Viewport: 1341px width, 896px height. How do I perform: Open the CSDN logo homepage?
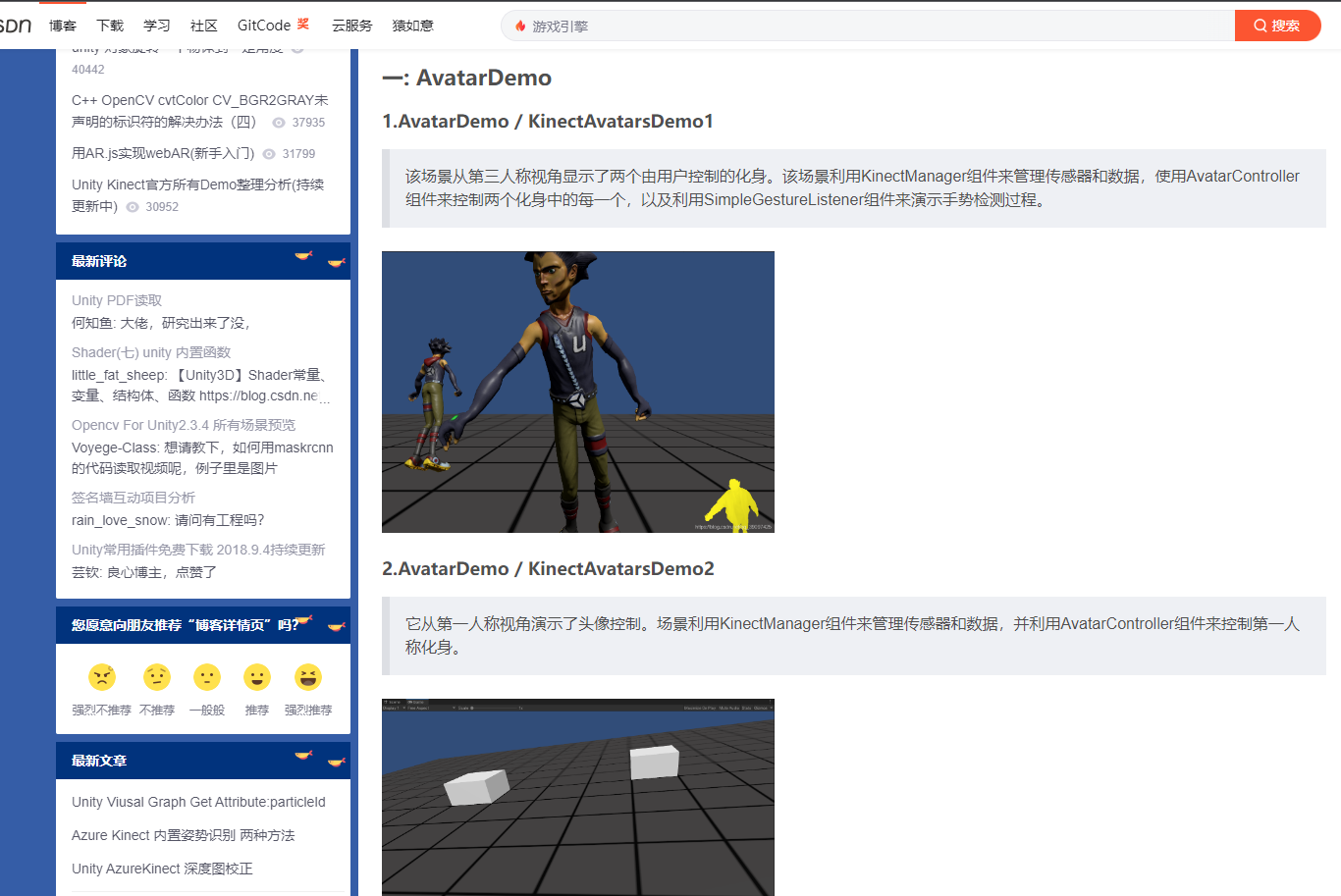tap(15, 26)
